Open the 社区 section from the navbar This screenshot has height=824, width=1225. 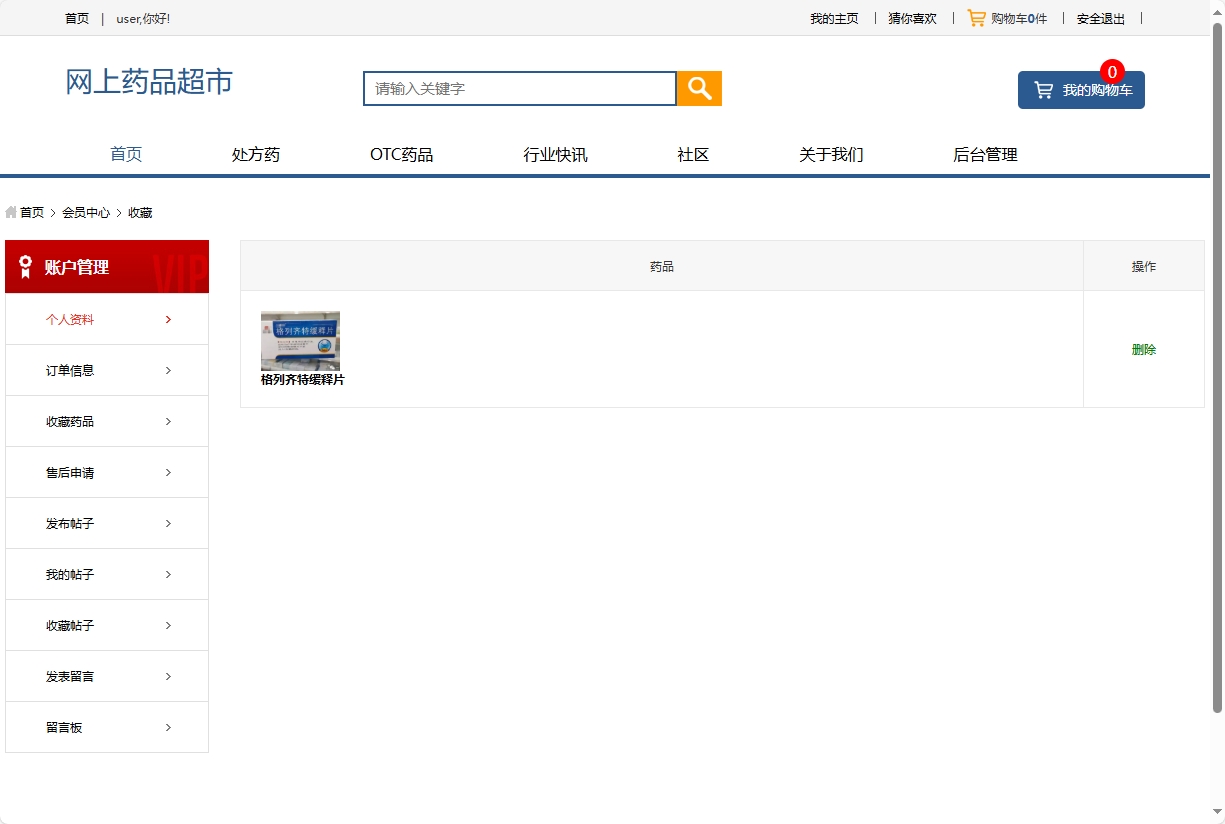pos(692,154)
